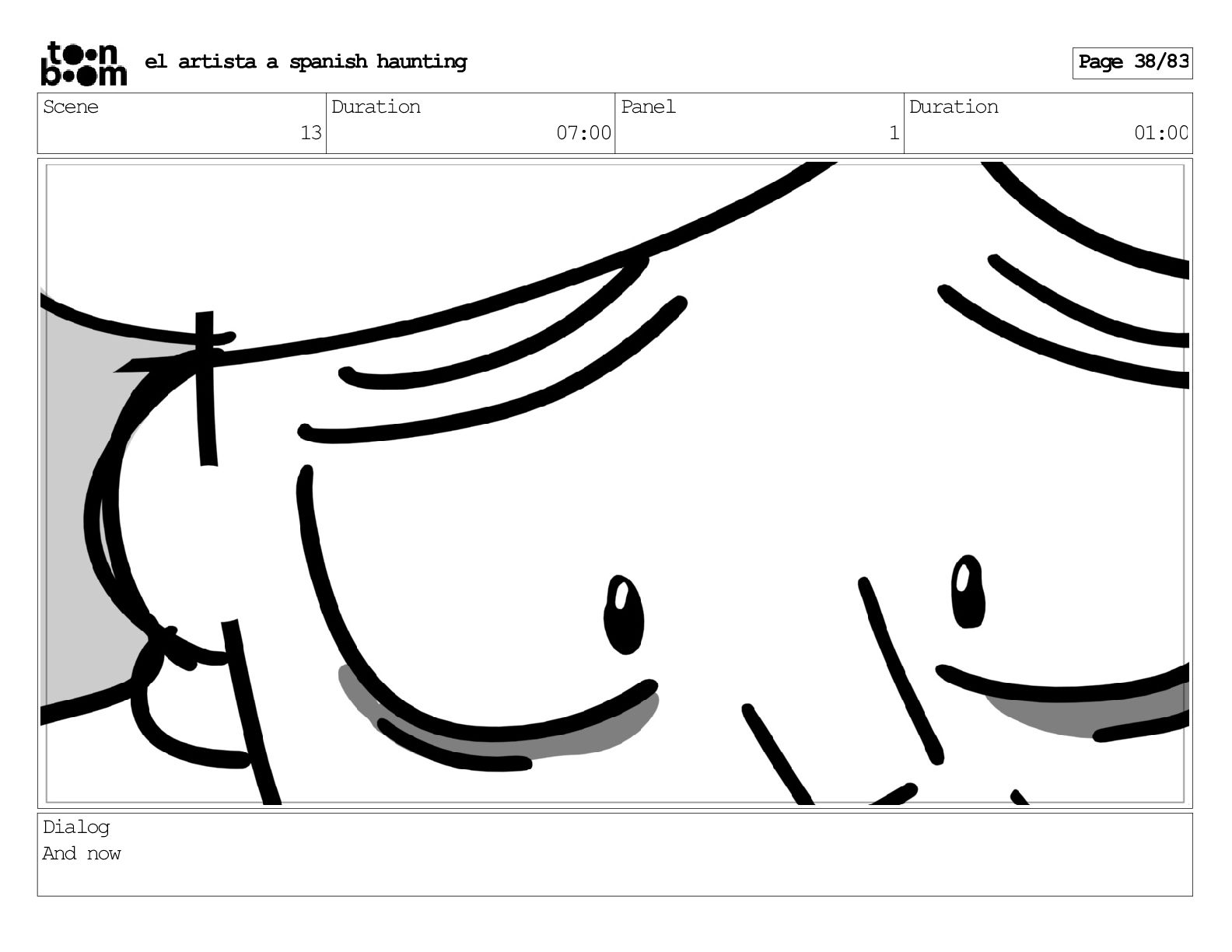Click panel duration value '01:00'
Image resolution: width=1232 pixels, height=952 pixels.
click(1161, 133)
